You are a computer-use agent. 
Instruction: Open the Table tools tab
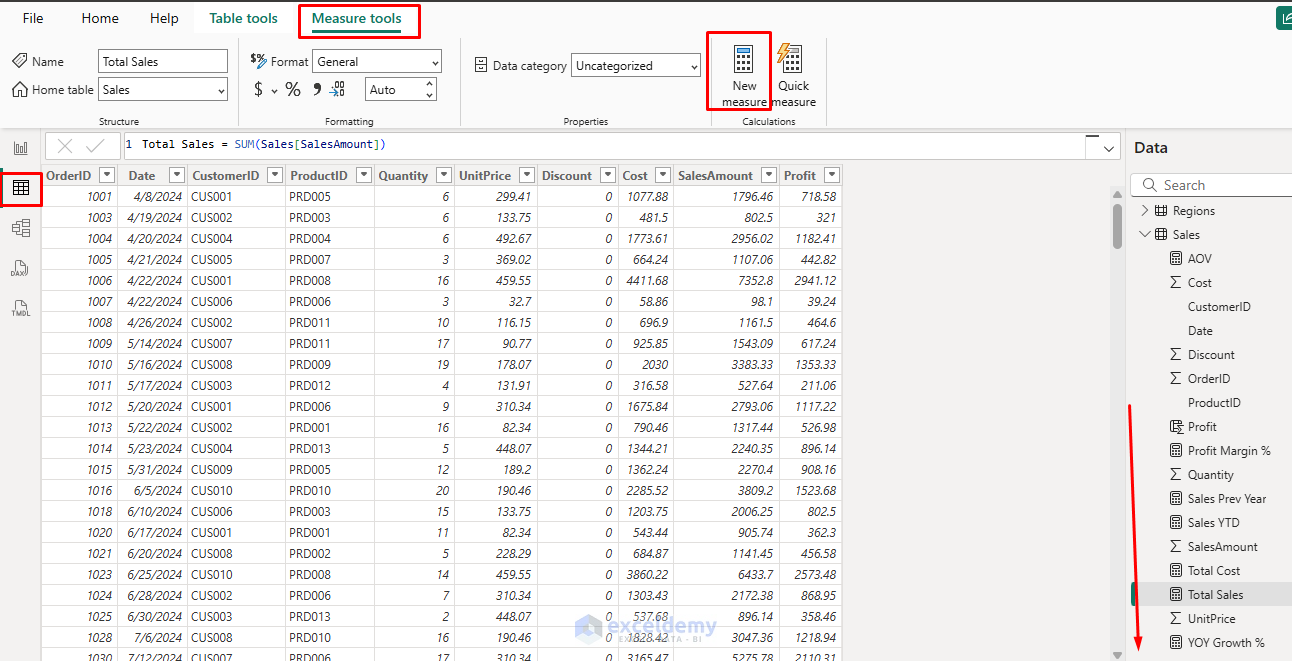(x=243, y=17)
